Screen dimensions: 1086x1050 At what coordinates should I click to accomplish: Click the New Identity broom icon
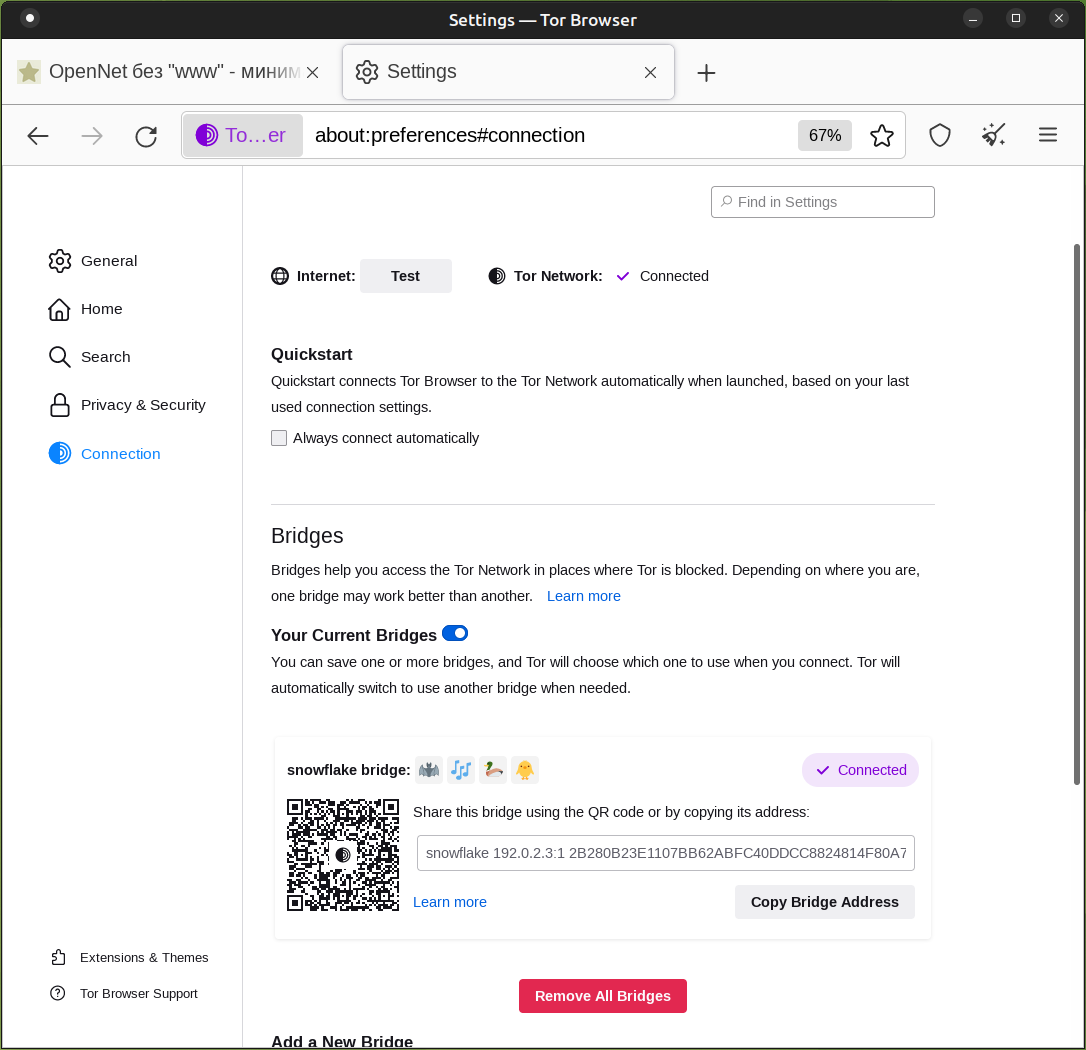click(993, 136)
